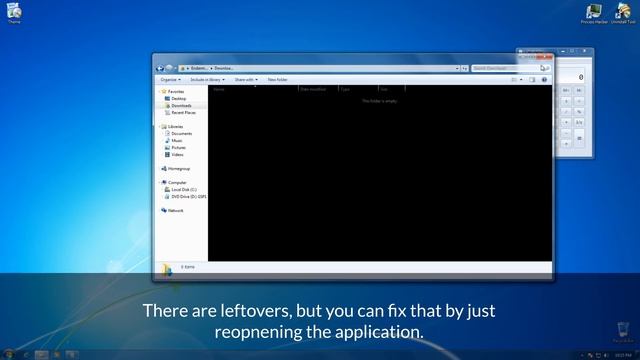Click the music note icon beside Music
Image resolution: width=640 pixels, height=360 pixels.
pos(167,140)
